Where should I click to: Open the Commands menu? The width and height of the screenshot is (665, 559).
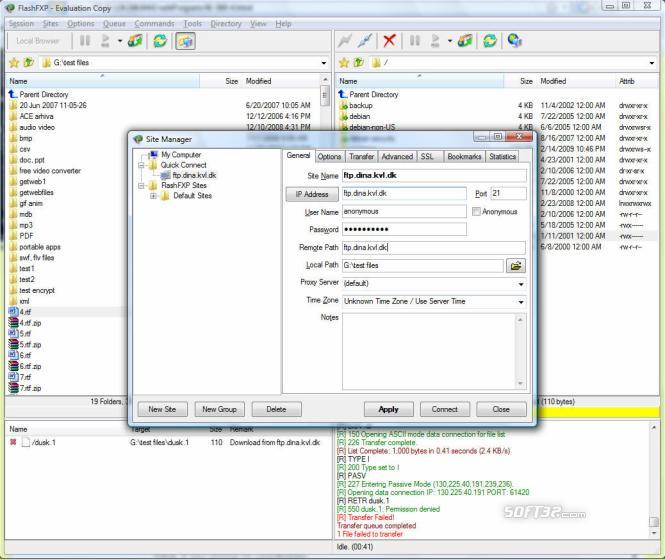pos(154,24)
